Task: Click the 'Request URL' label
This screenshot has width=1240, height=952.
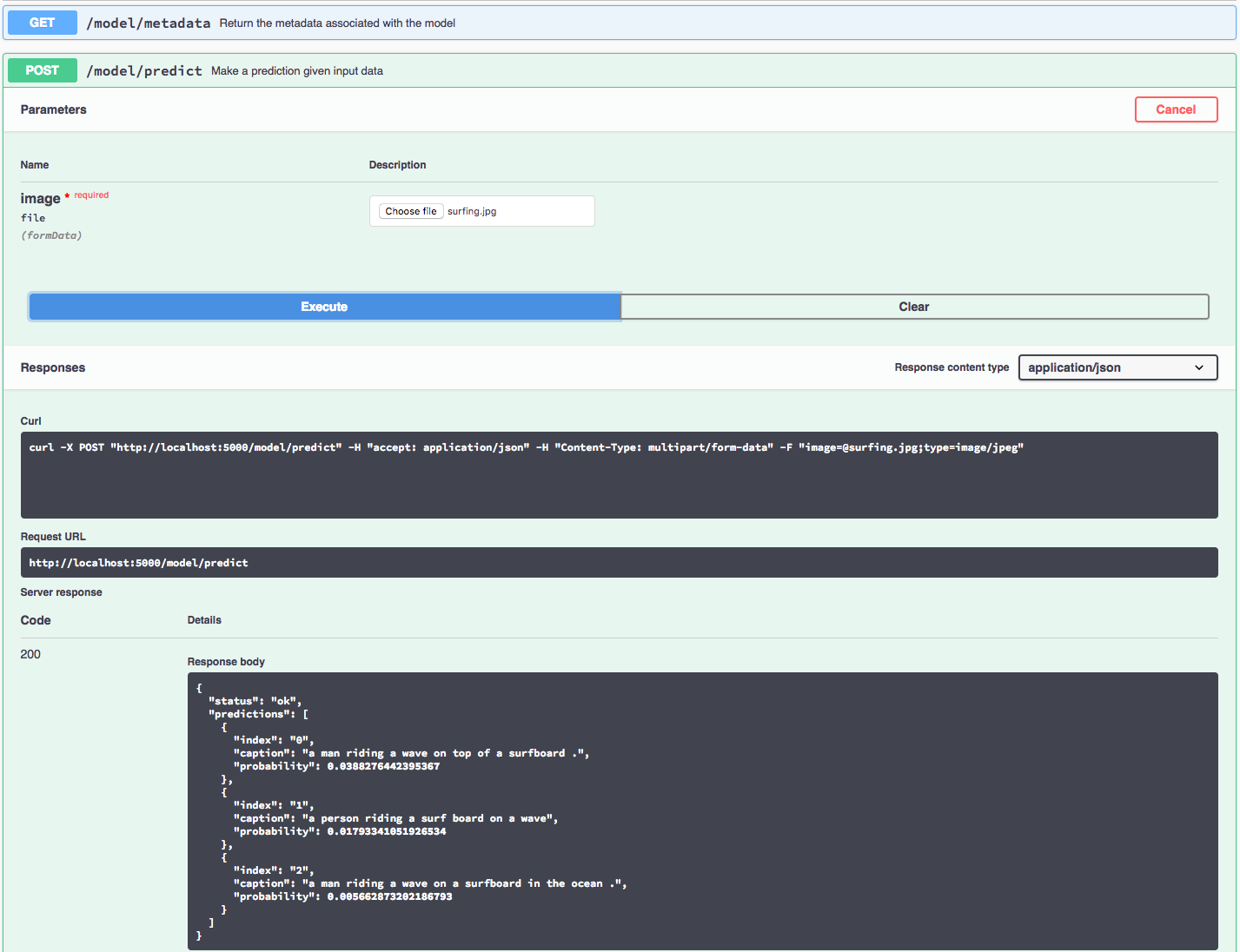Action: click(x=53, y=537)
